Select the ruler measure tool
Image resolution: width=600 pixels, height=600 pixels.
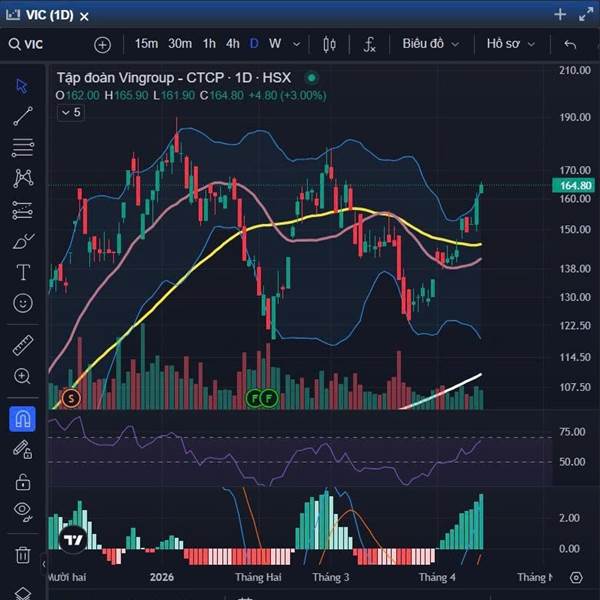tap(23, 346)
